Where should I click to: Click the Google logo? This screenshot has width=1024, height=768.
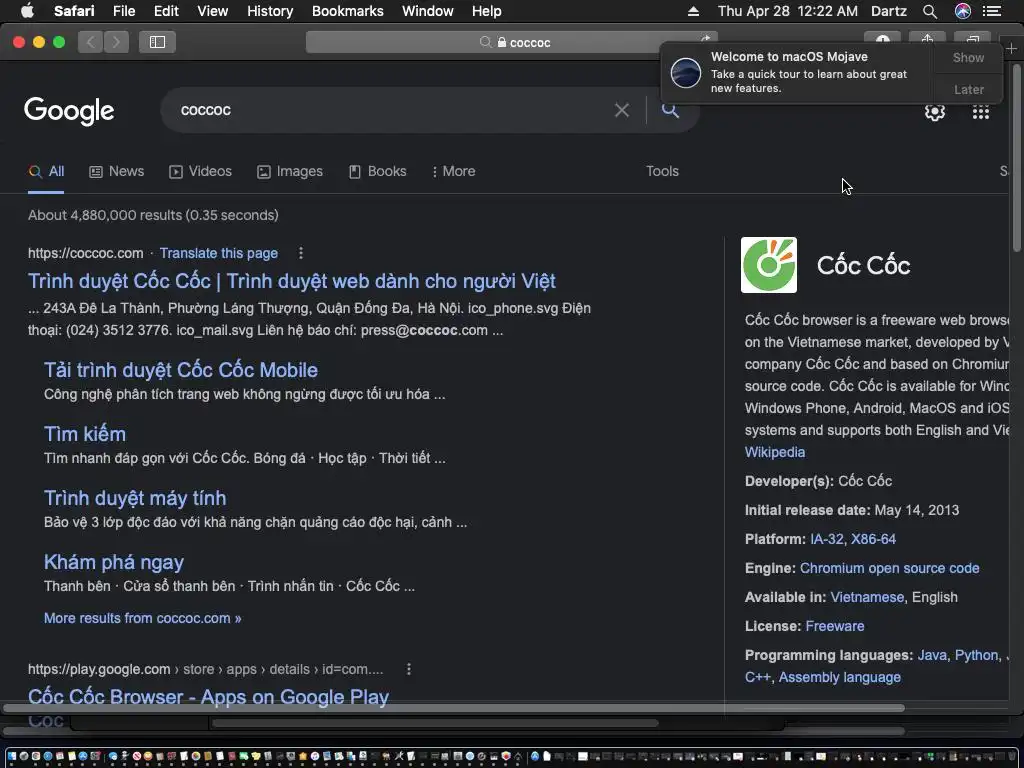[x=69, y=111]
